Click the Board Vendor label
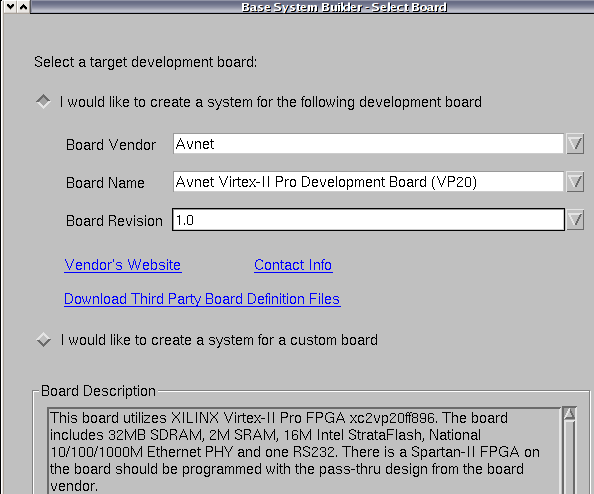Image resolution: width=594 pixels, height=494 pixels. [x=111, y=145]
